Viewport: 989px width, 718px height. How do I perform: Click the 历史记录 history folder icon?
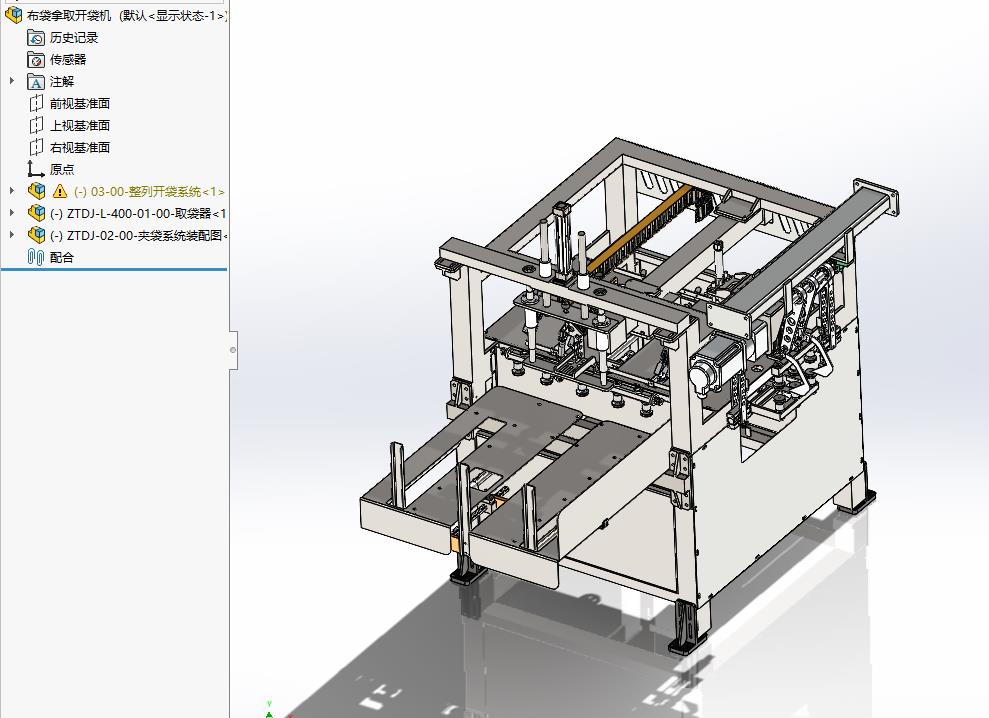pyautogui.click(x=36, y=38)
